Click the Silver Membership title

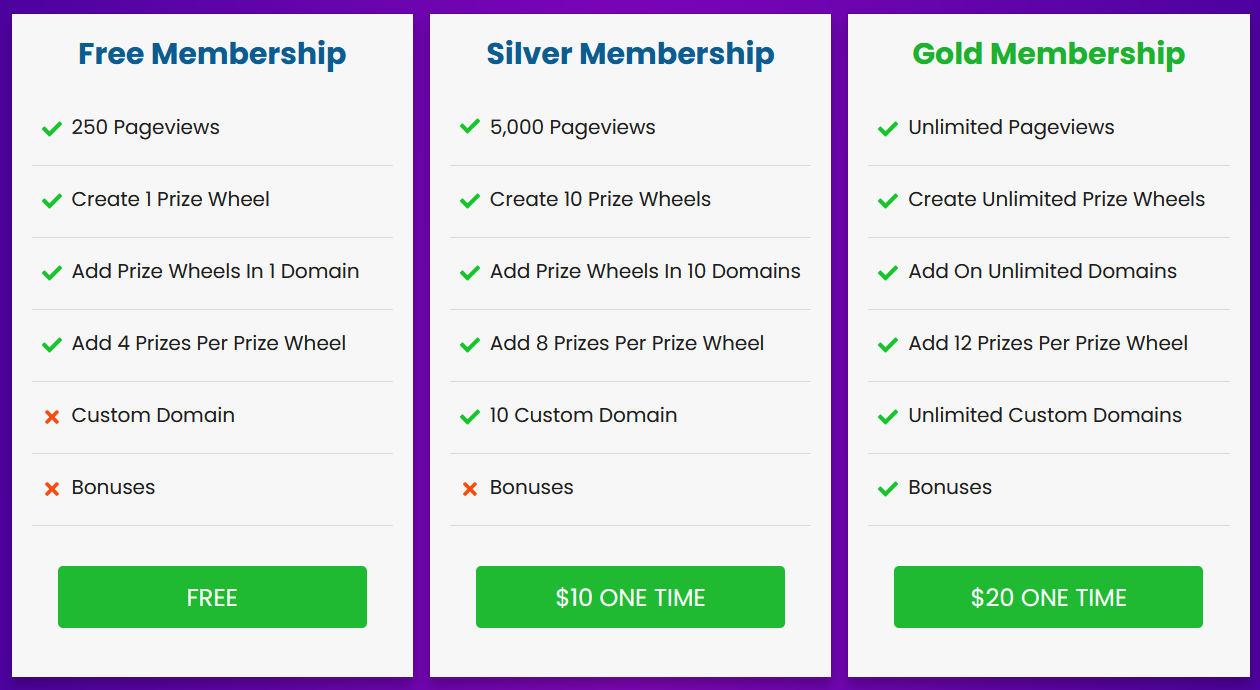(x=630, y=54)
